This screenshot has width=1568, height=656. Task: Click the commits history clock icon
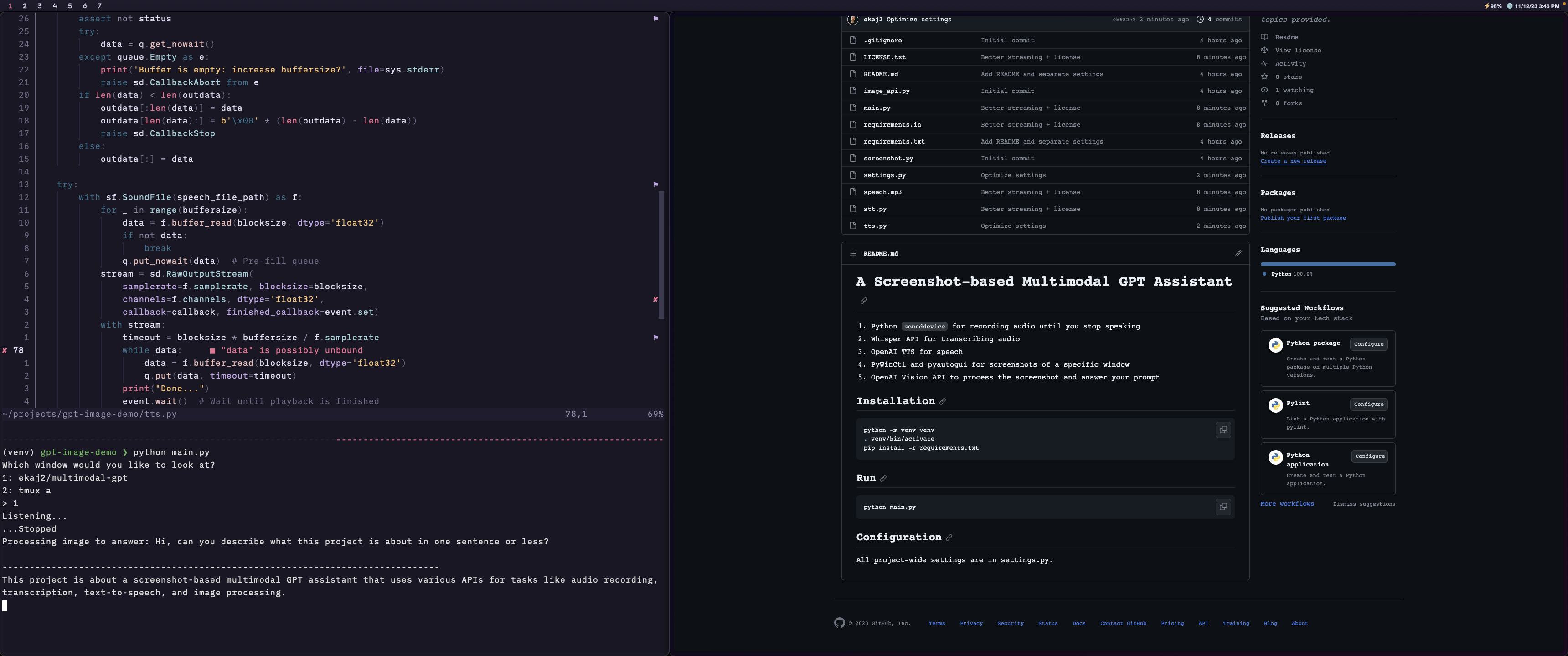[1200, 20]
